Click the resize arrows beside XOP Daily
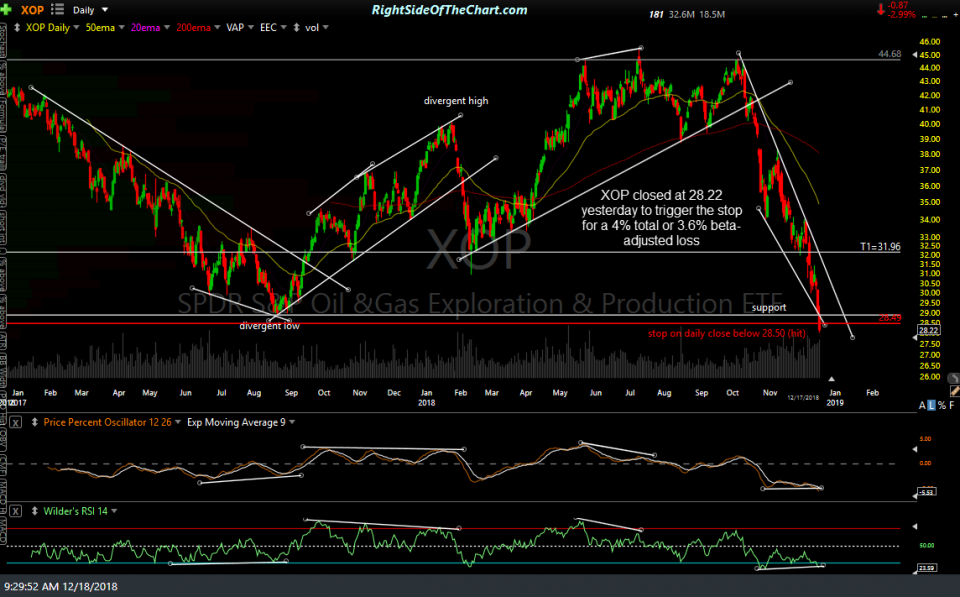This screenshot has width=960, height=597. [17, 27]
